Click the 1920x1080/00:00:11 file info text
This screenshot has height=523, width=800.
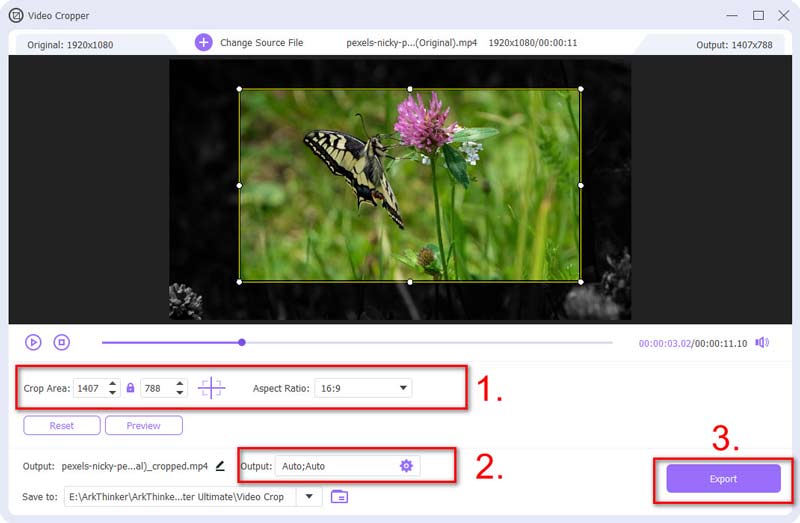533,43
